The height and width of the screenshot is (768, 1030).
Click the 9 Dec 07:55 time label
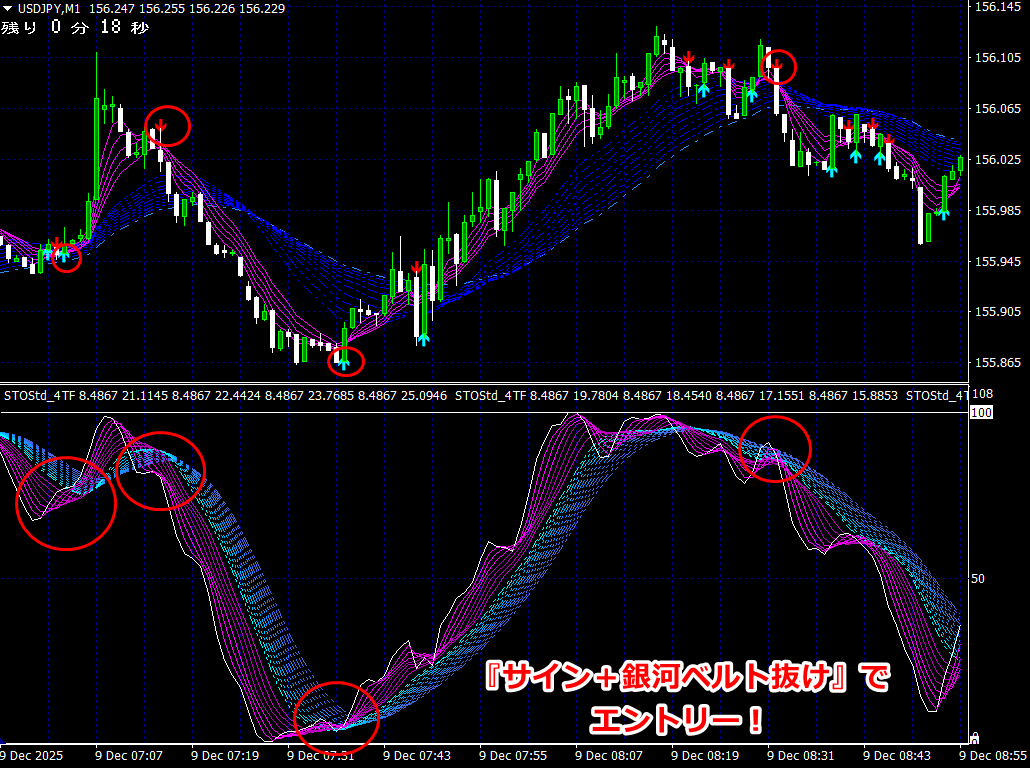pyautogui.click(x=510, y=756)
